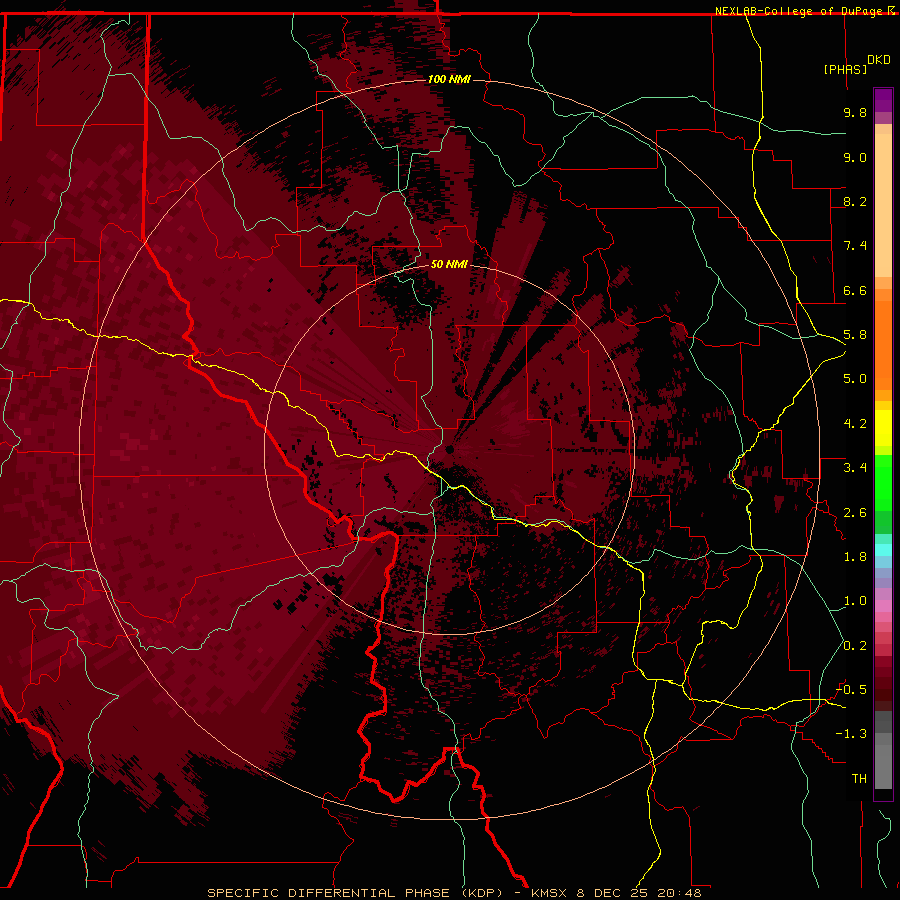Click the 5.0 scale value
900x900 pixels.
[x=855, y=379]
